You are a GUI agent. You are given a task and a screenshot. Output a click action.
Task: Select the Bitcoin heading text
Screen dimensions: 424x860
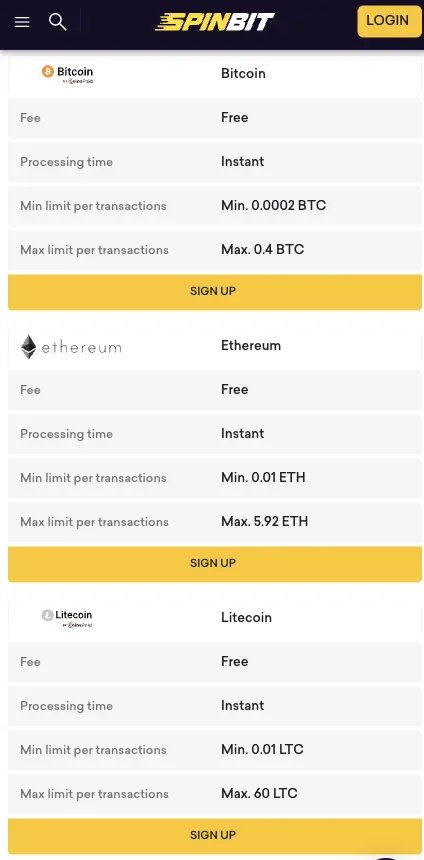tap(243, 73)
